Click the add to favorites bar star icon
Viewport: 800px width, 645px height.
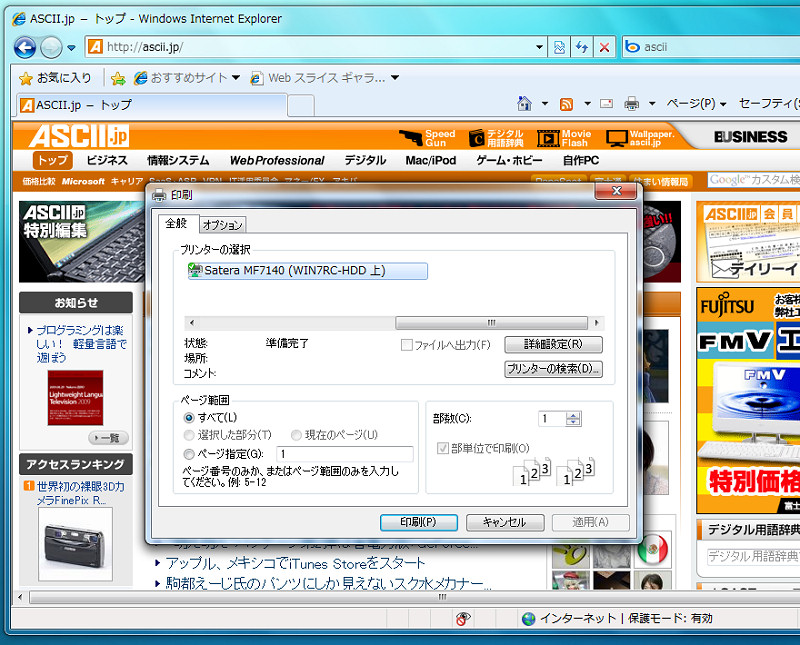[118, 78]
